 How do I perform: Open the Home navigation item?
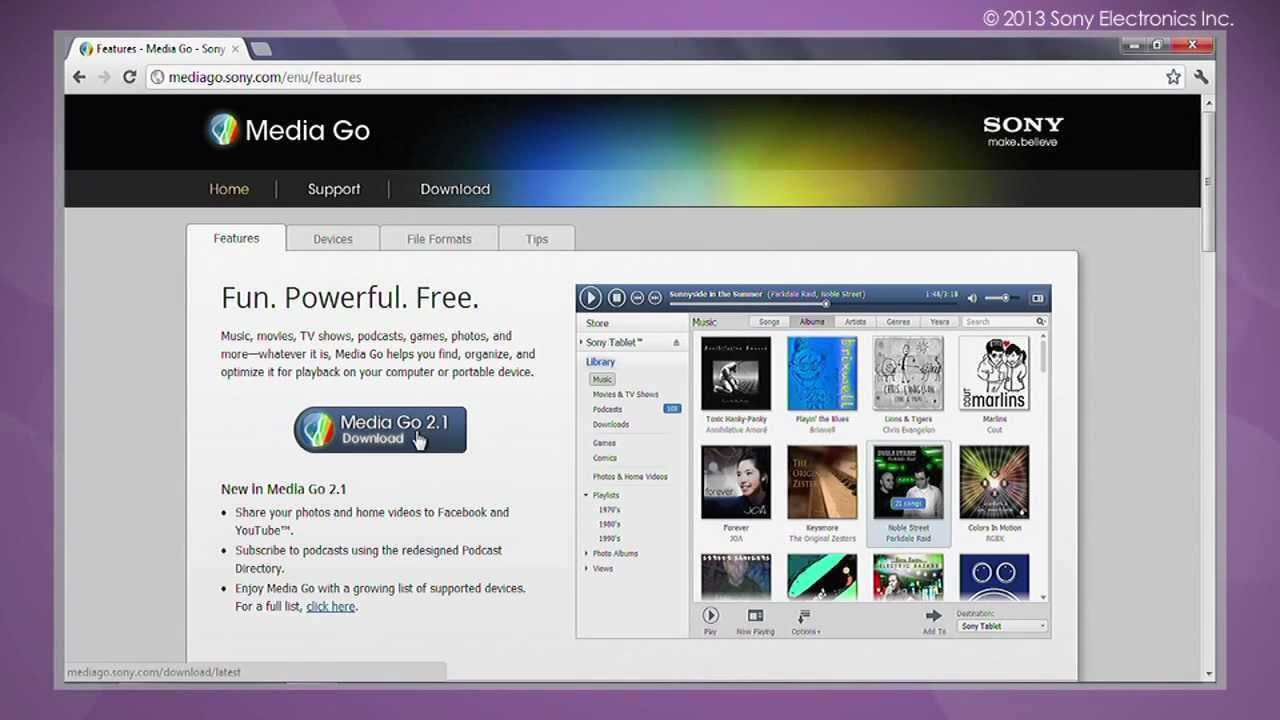pos(229,189)
